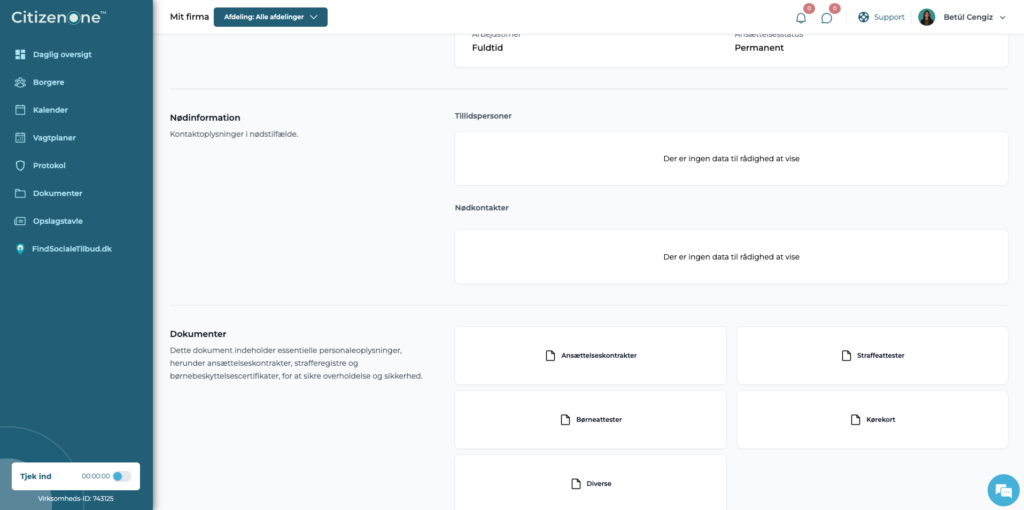Go to Kalender in sidebar
Screen dimensions: 1024x510
pyautogui.click(x=50, y=110)
